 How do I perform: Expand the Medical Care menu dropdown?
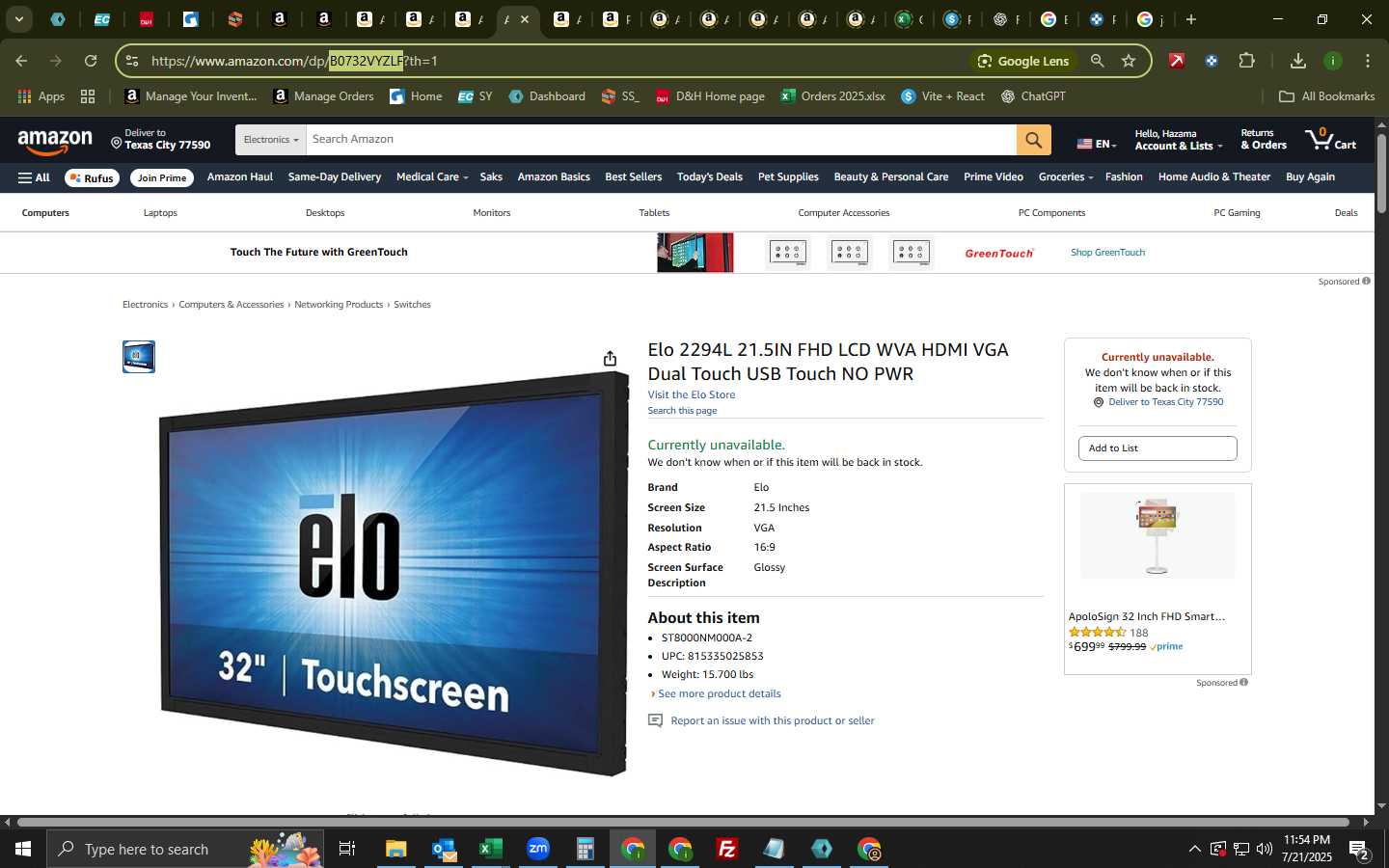(432, 177)
